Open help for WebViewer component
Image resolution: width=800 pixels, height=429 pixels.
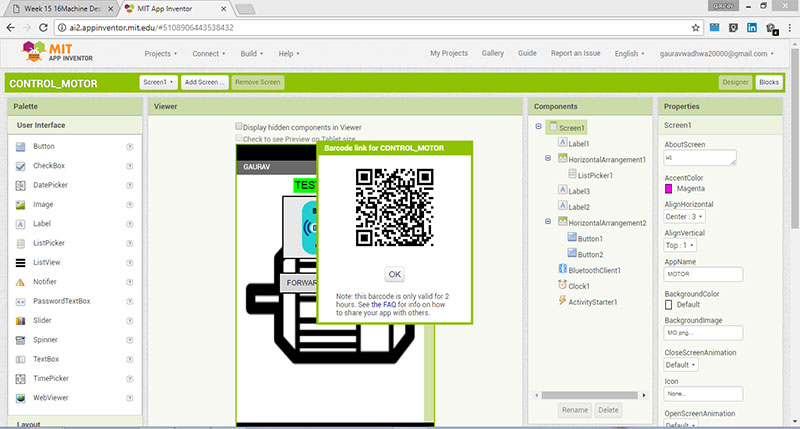pyautogui.click(x=130, y=398)
